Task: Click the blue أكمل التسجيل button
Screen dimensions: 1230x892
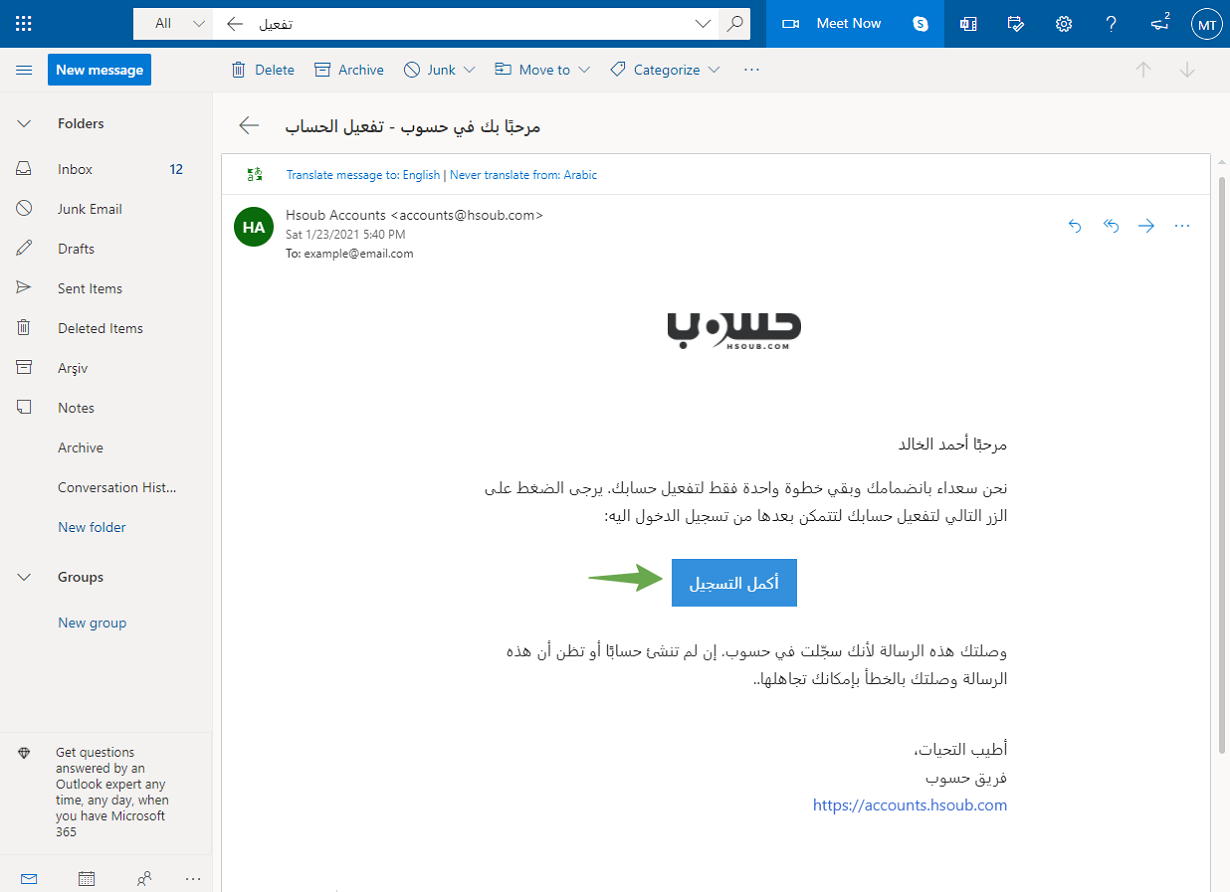Action: click(x=734, y=583)
